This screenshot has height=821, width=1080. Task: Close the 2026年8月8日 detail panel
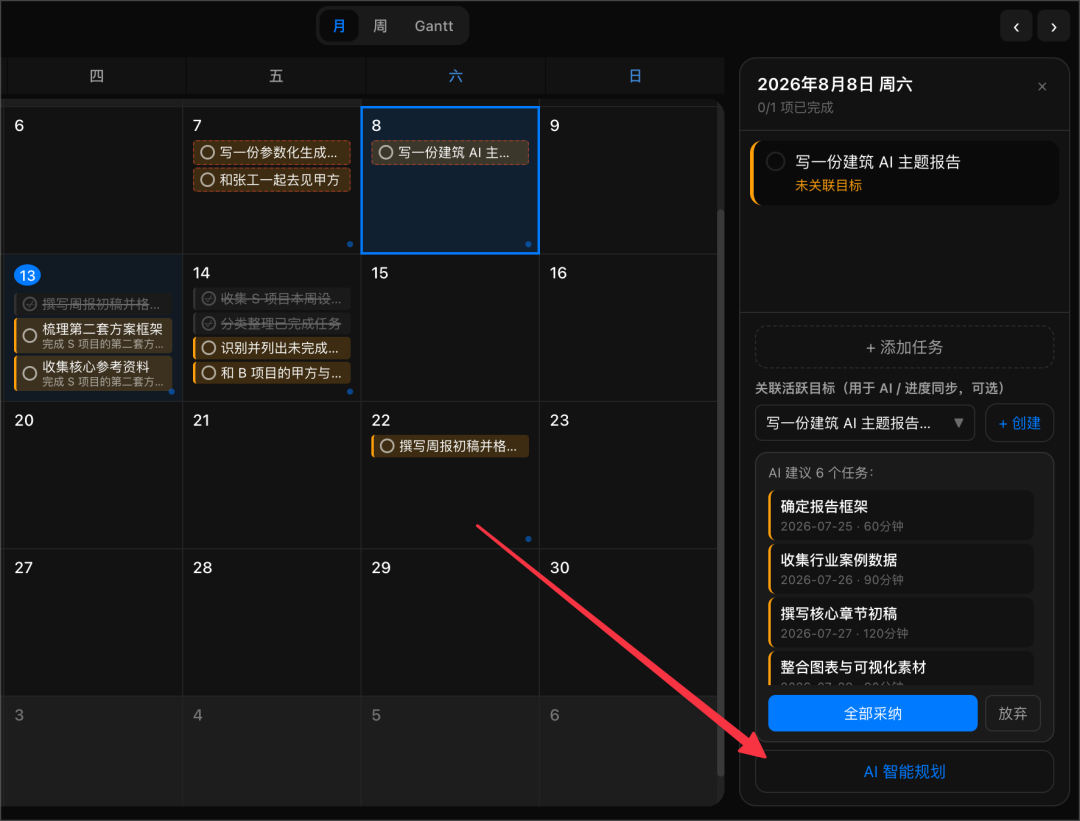coord(1042,86)
